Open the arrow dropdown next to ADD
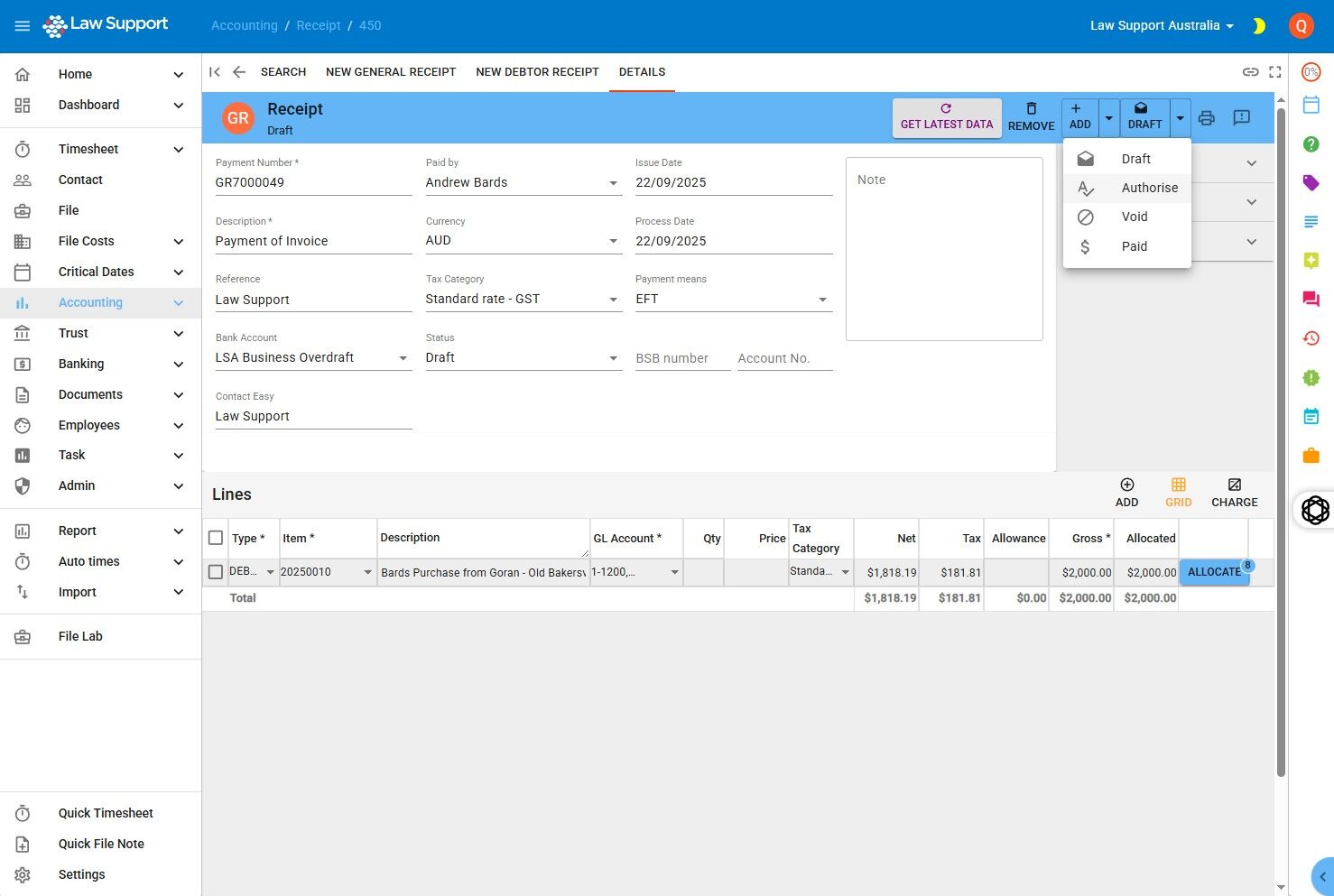Screen dimensions: 1334x896 click(x=1109, y=118)
